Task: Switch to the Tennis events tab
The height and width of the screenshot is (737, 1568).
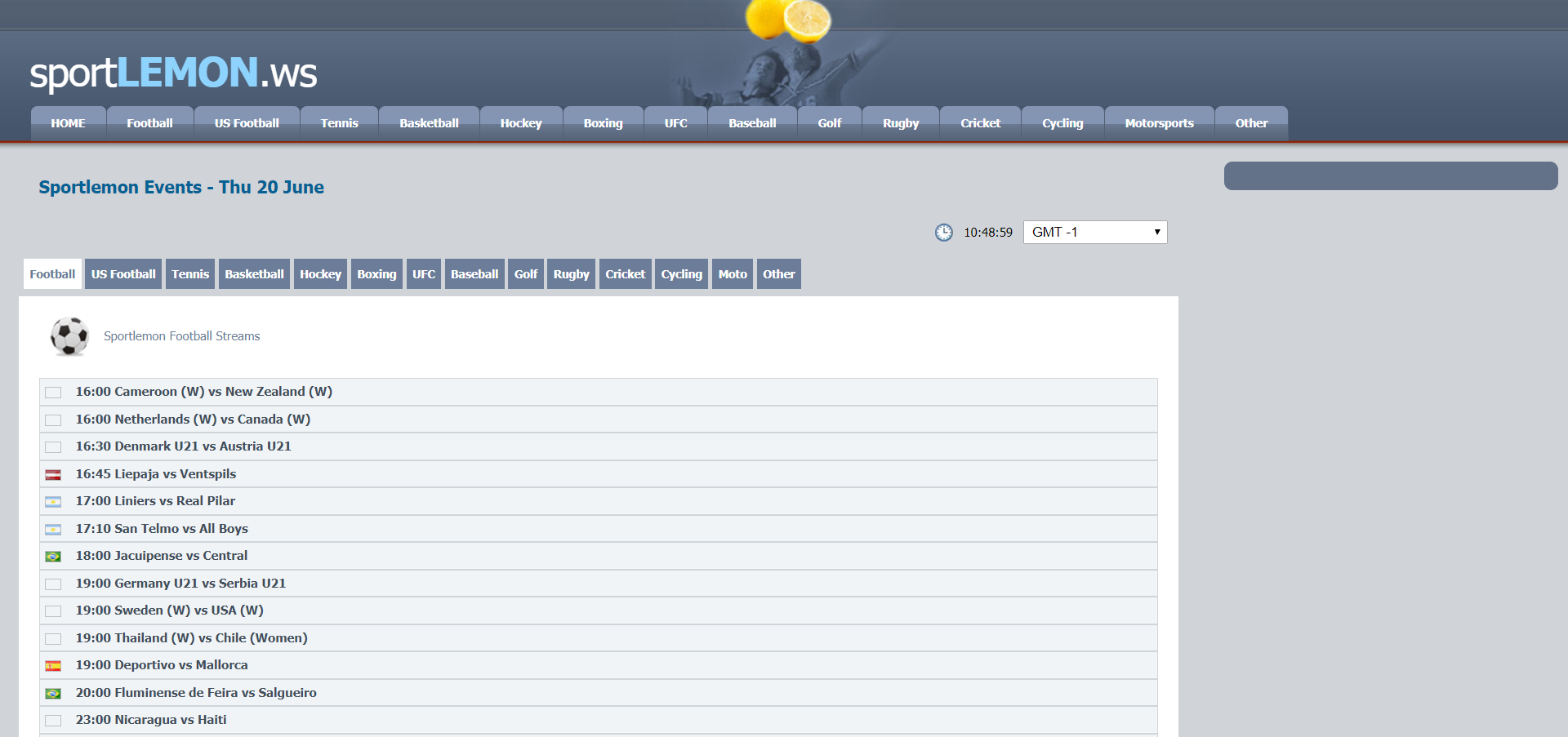Action: (190, 274)
